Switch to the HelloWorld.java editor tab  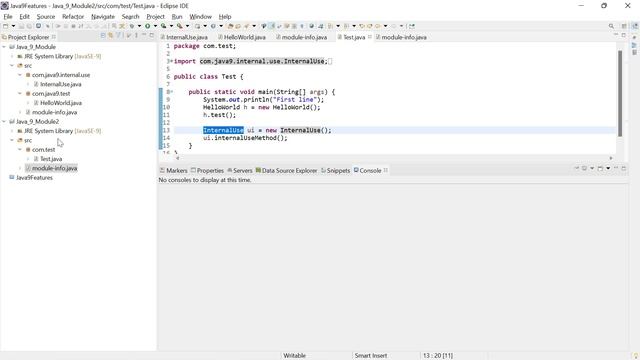click(242, 37)
